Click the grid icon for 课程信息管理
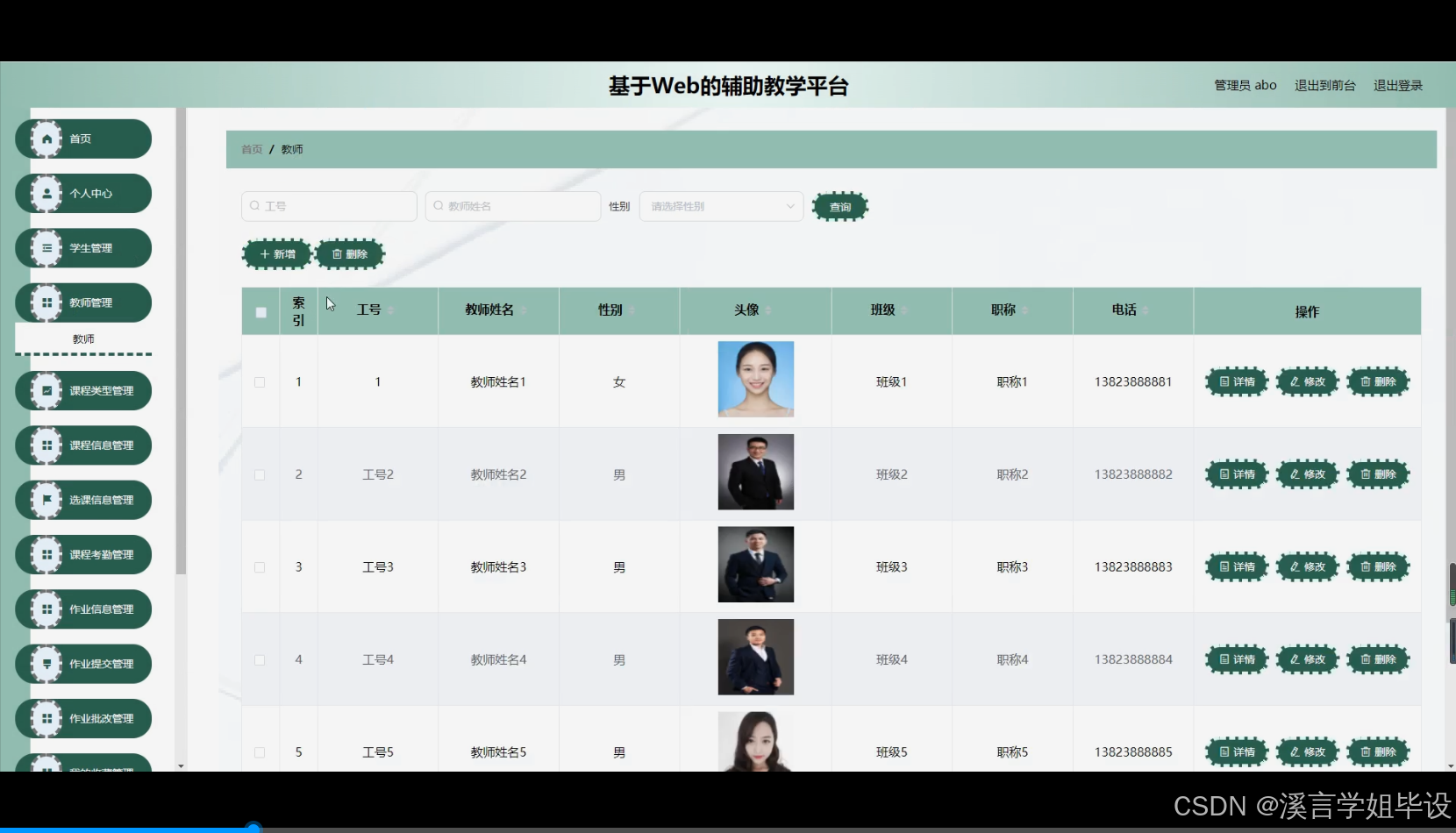The image size is (1456, 833). click(x=46, y=445)
